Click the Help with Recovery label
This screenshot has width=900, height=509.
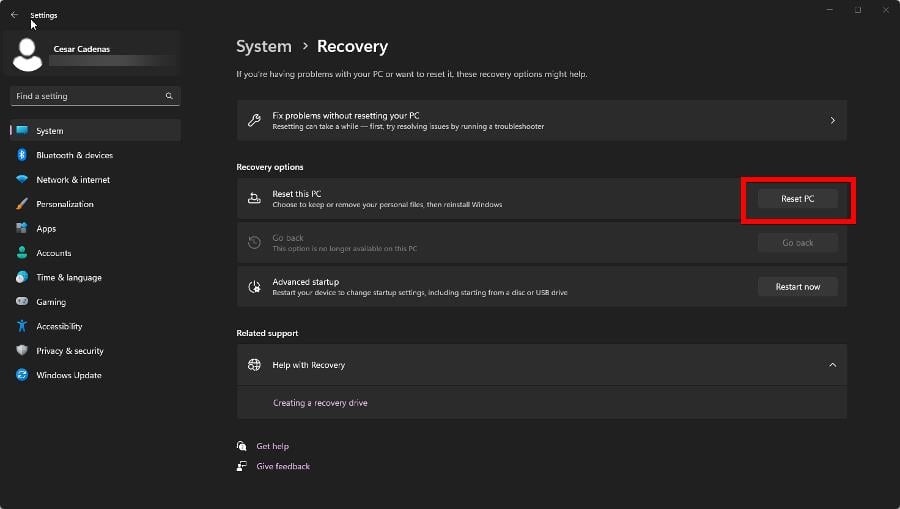point(308,365)
